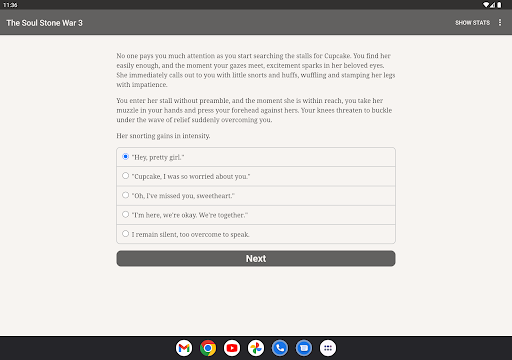Click the Next button
512x360 pixels.
click(256, 259)
